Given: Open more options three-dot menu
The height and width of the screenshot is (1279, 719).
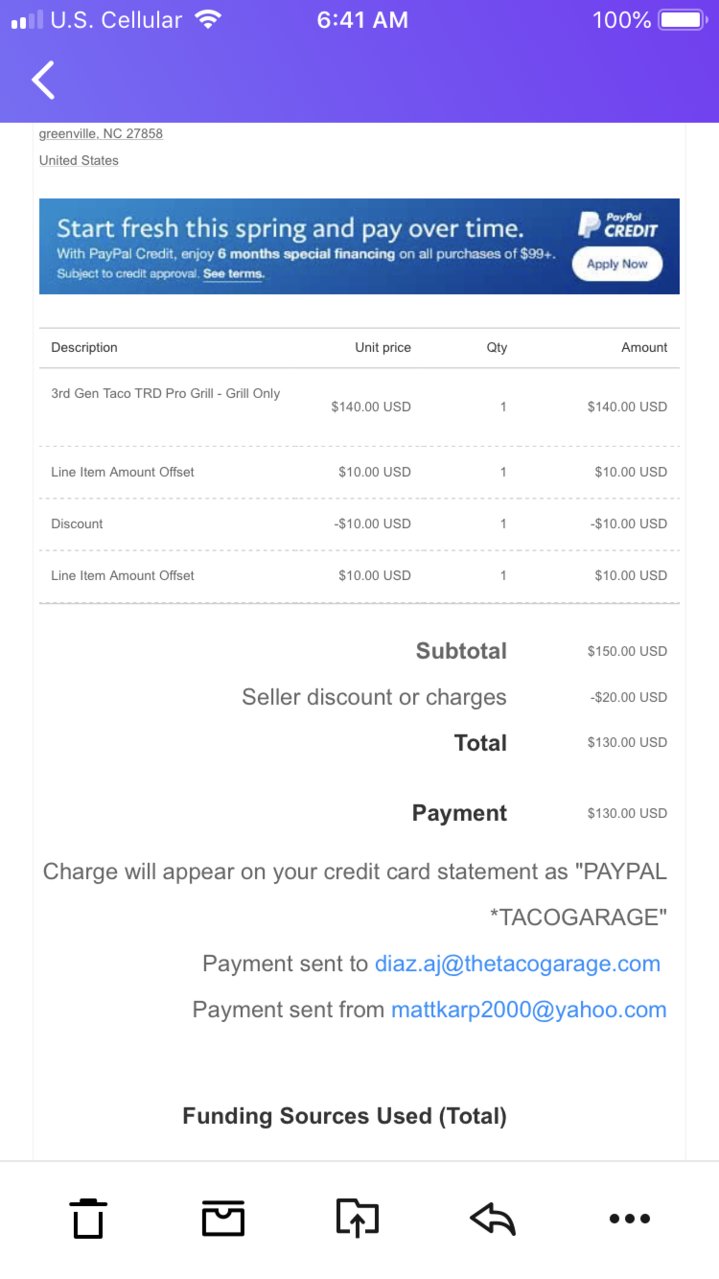Looking at the screenshot, I should tap(630, 1218).
